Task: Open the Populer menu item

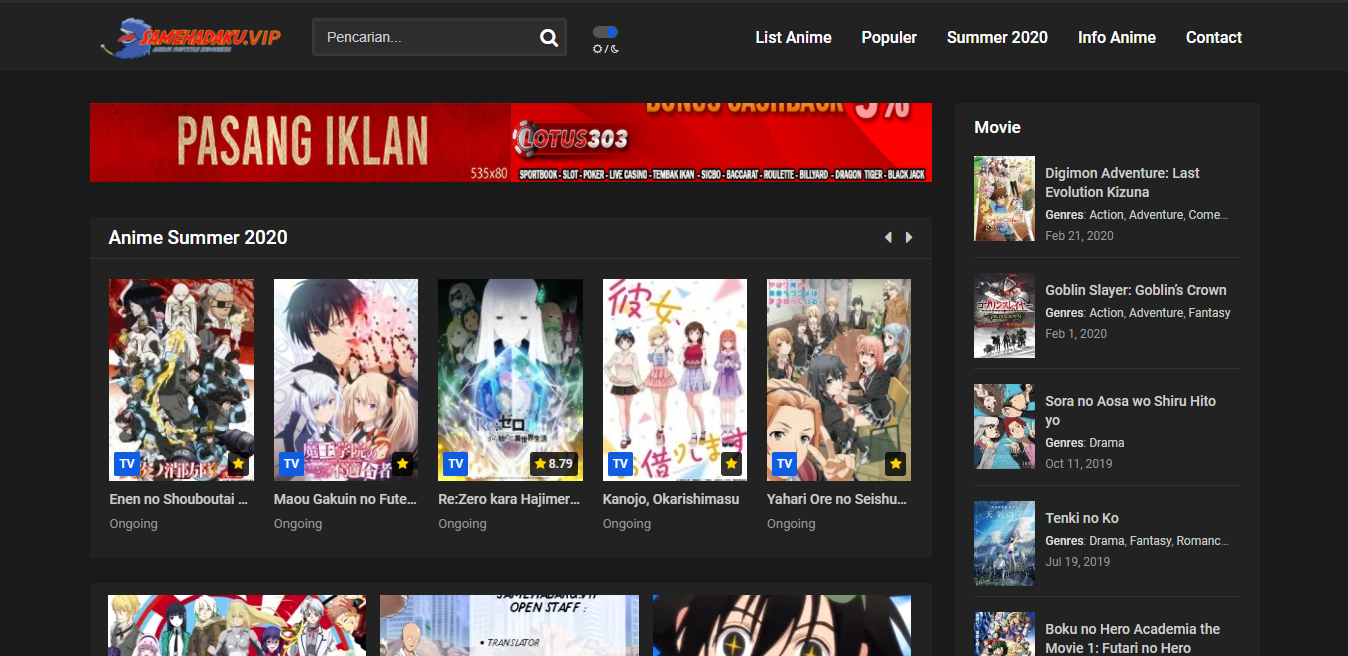Action: click(889, 37)
